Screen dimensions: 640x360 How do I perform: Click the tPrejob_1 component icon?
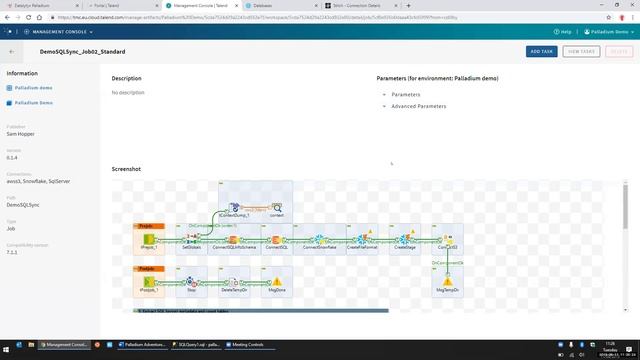pos(149,239)
